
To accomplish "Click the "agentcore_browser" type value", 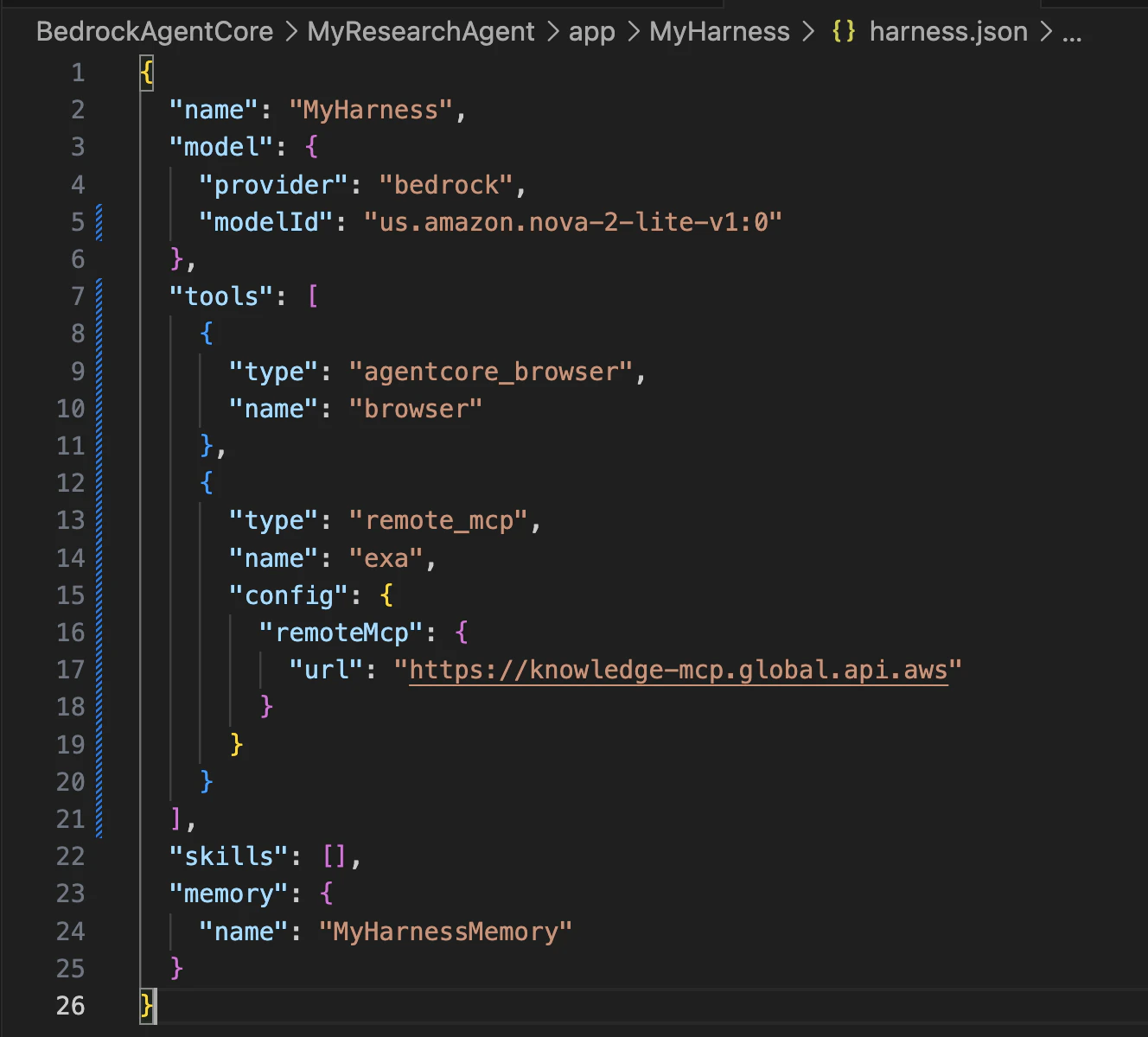I will tap(491, 372).
